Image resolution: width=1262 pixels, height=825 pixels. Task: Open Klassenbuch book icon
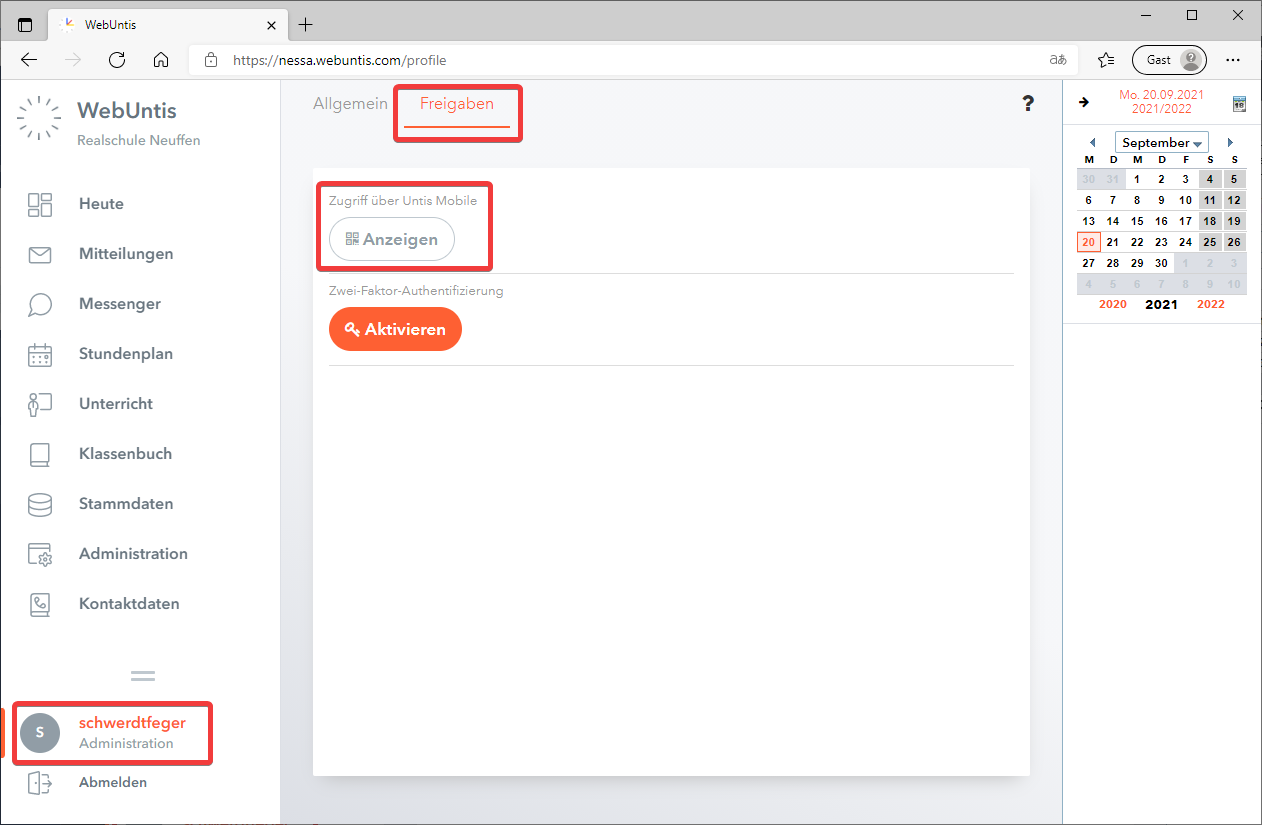pos(40,455)
